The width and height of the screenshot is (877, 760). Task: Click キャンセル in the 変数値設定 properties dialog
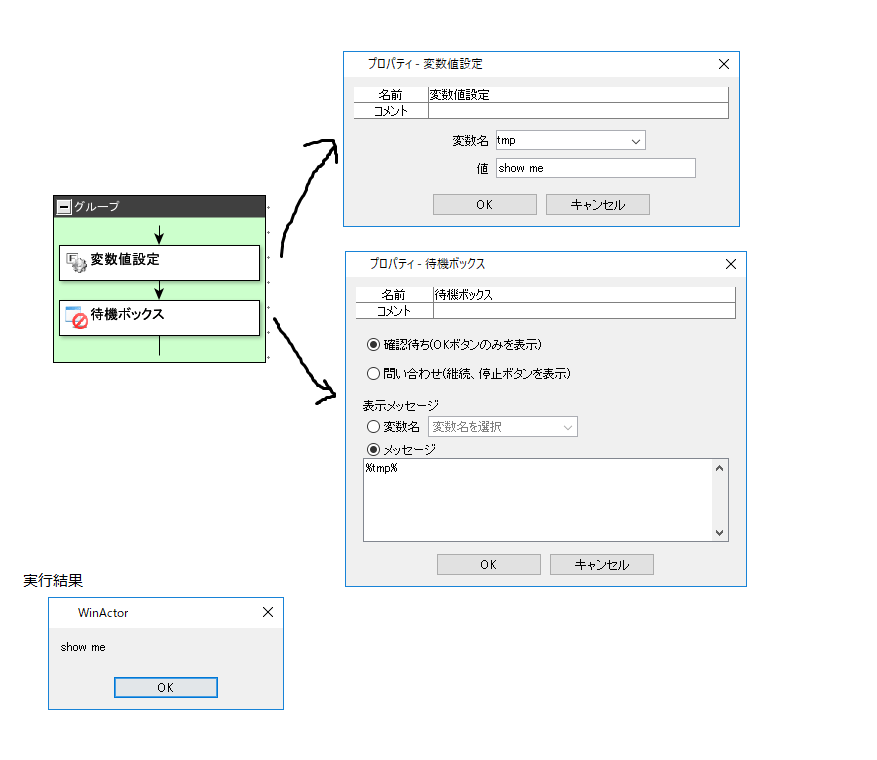(598, 205)
